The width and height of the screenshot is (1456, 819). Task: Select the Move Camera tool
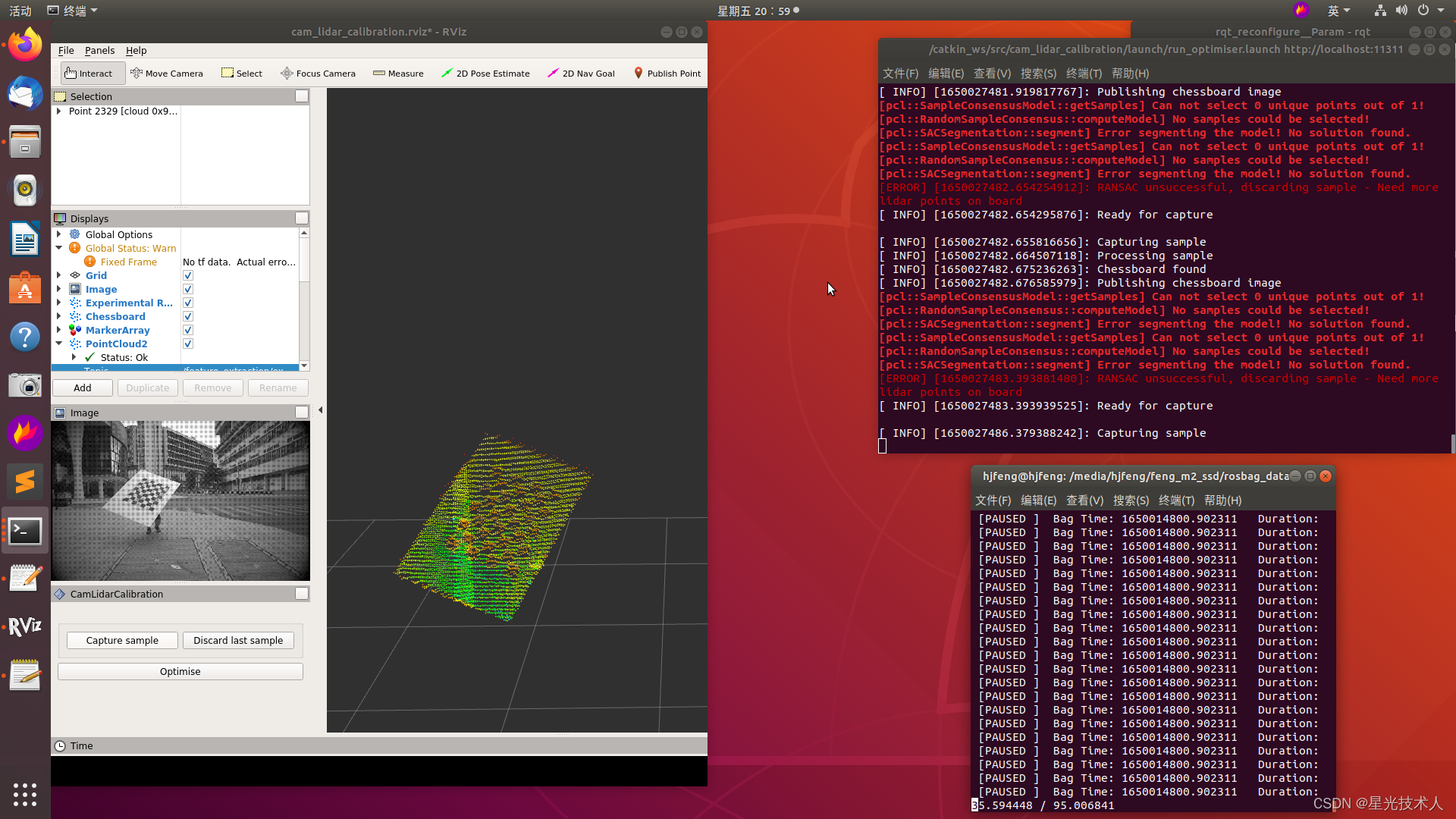pos(166,73)
